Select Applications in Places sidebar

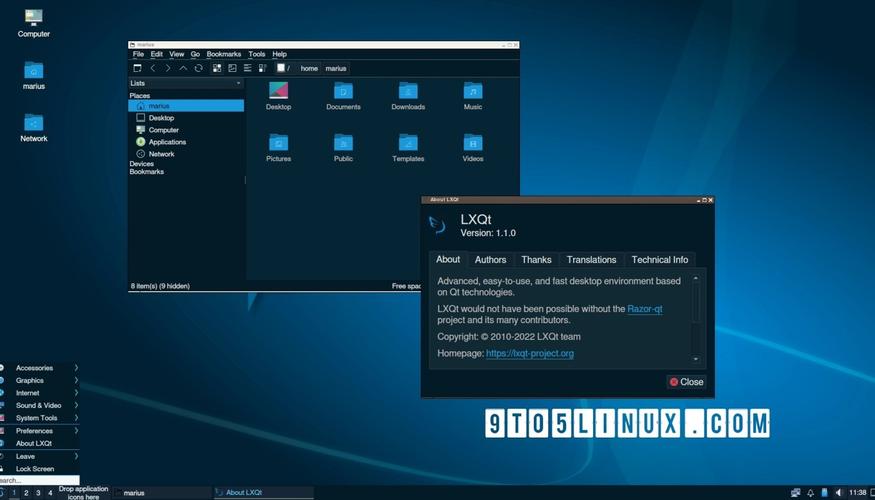point(186,142)
